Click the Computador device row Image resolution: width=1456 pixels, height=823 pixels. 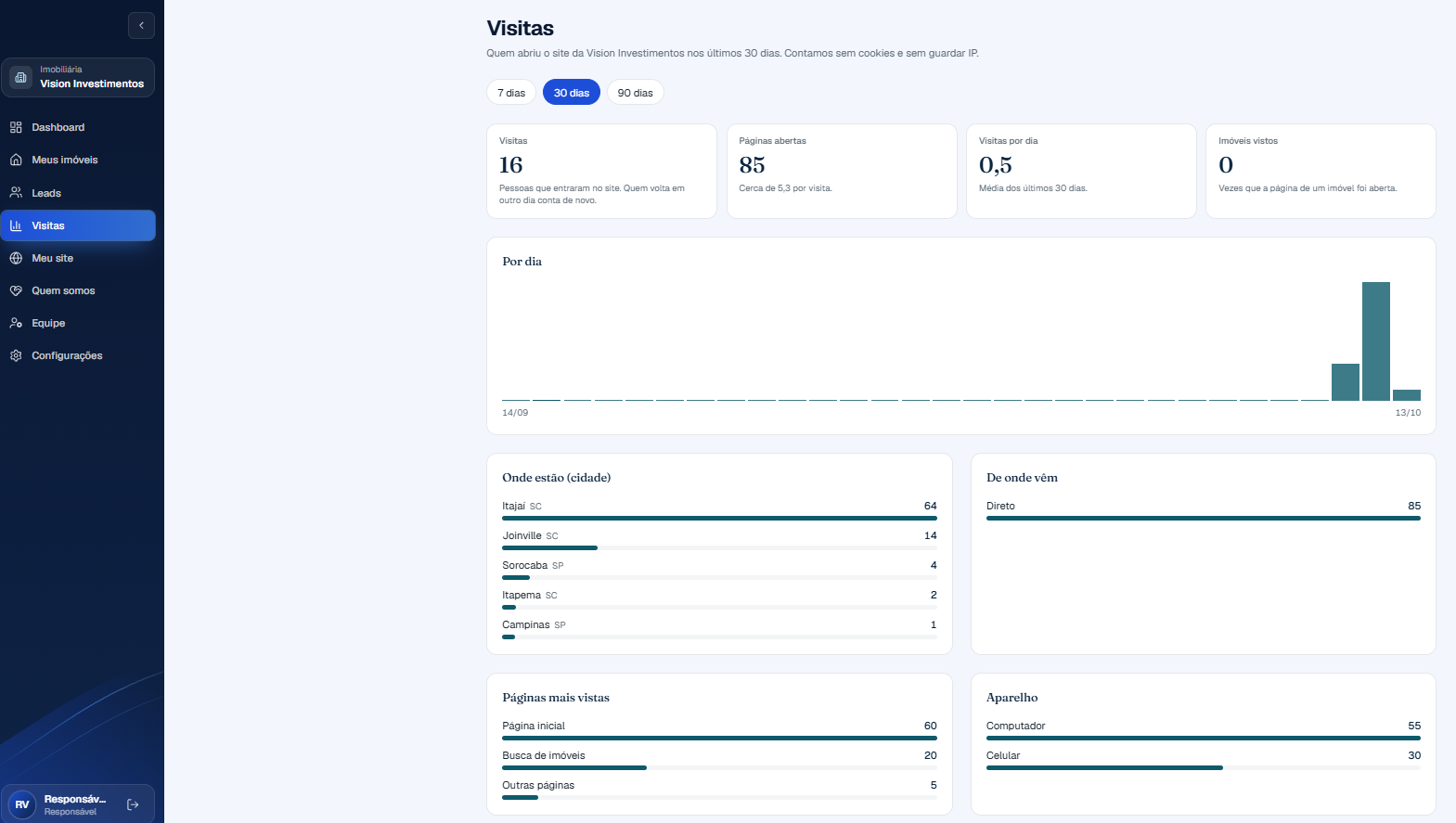1204,731
